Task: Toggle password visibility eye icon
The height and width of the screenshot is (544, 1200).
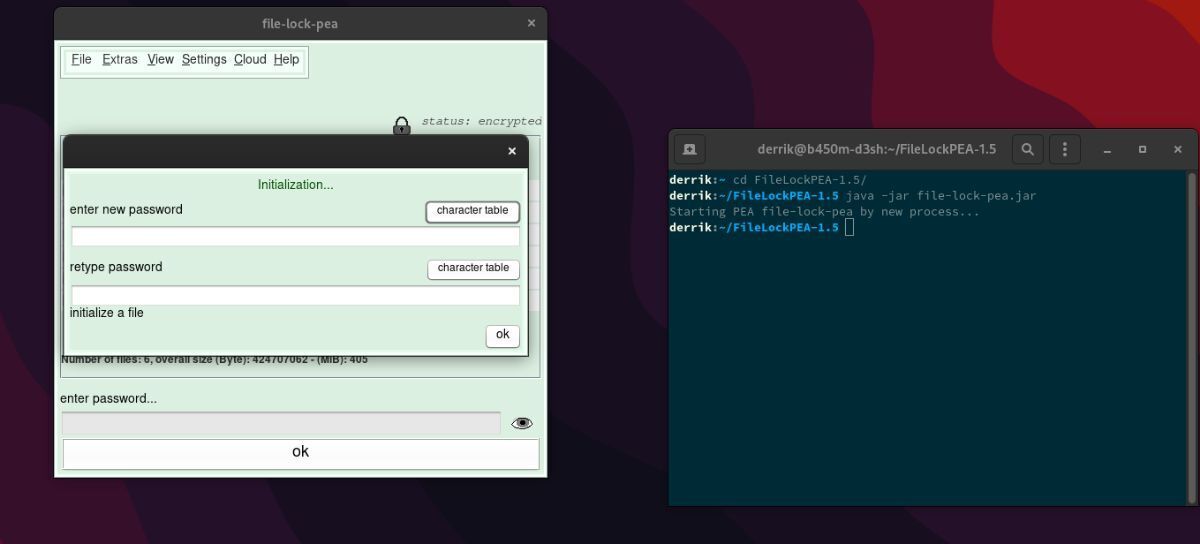Action: coord(522,423)
